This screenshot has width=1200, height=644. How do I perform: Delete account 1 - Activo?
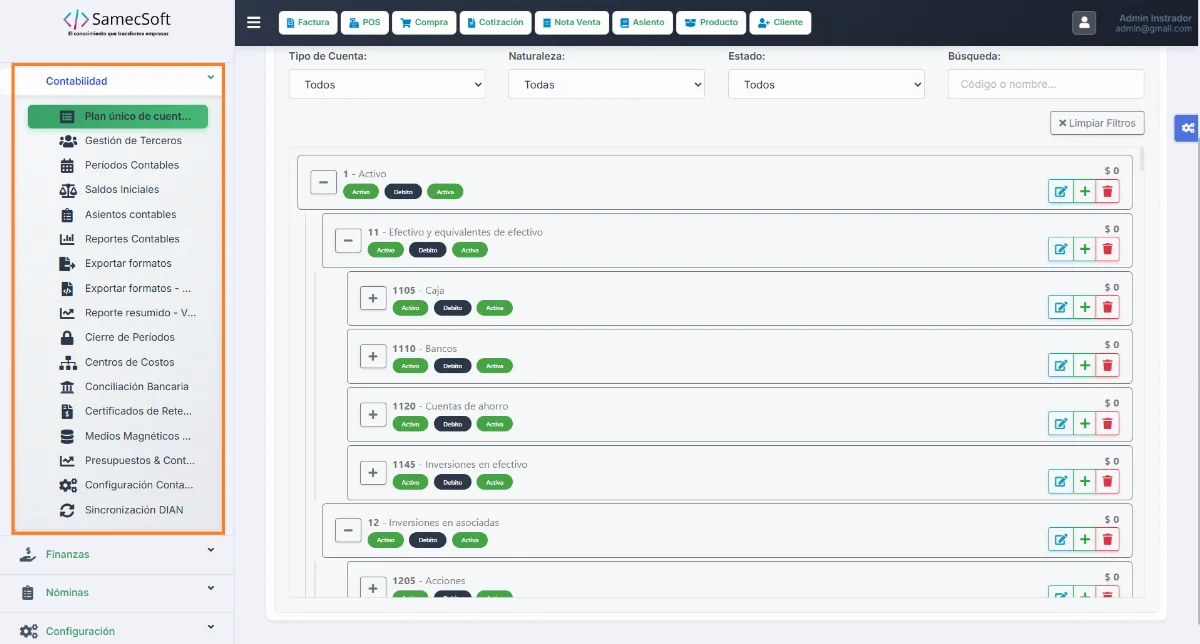click(1107, 191)
